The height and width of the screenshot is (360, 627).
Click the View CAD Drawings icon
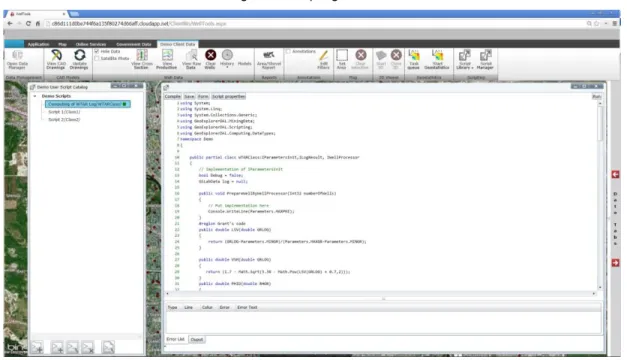(56, 59)
